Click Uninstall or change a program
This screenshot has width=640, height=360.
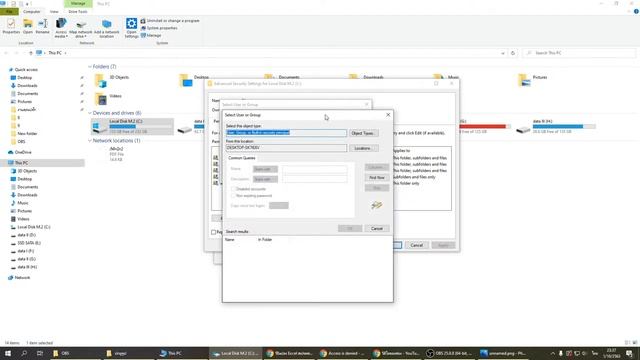click(x=170, y=20)
